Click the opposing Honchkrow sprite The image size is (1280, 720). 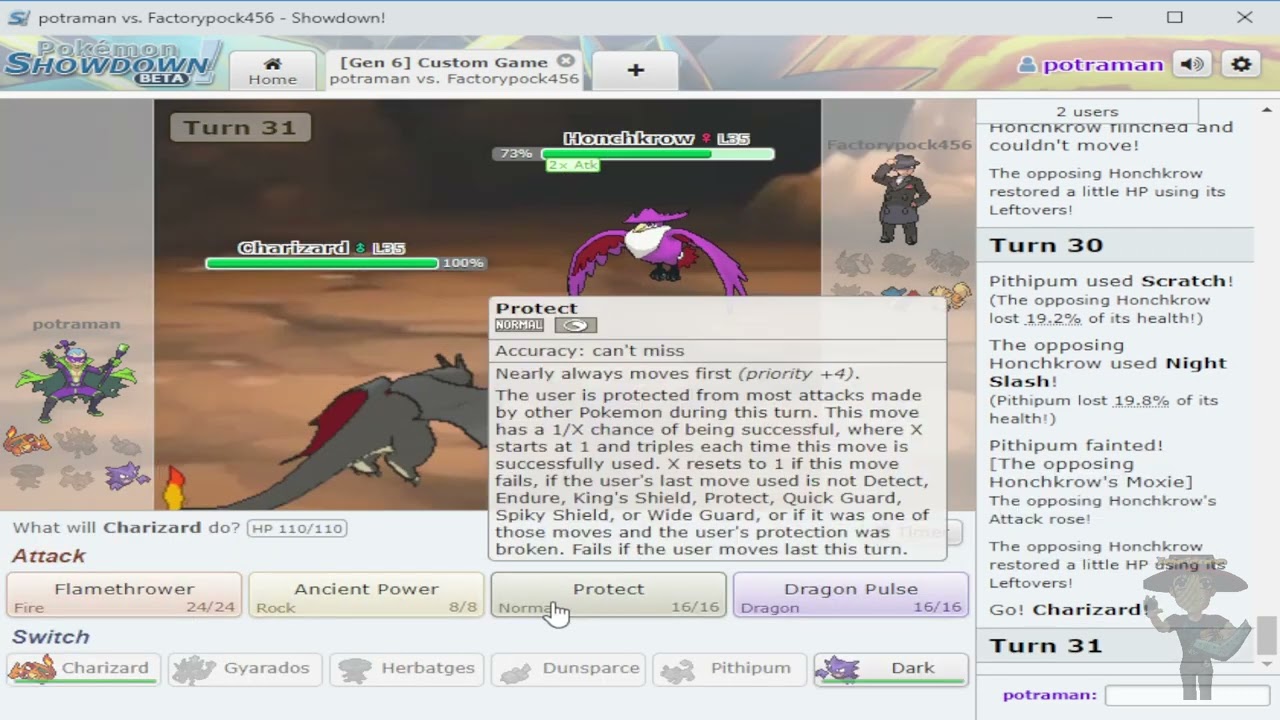tap(657, 252)
